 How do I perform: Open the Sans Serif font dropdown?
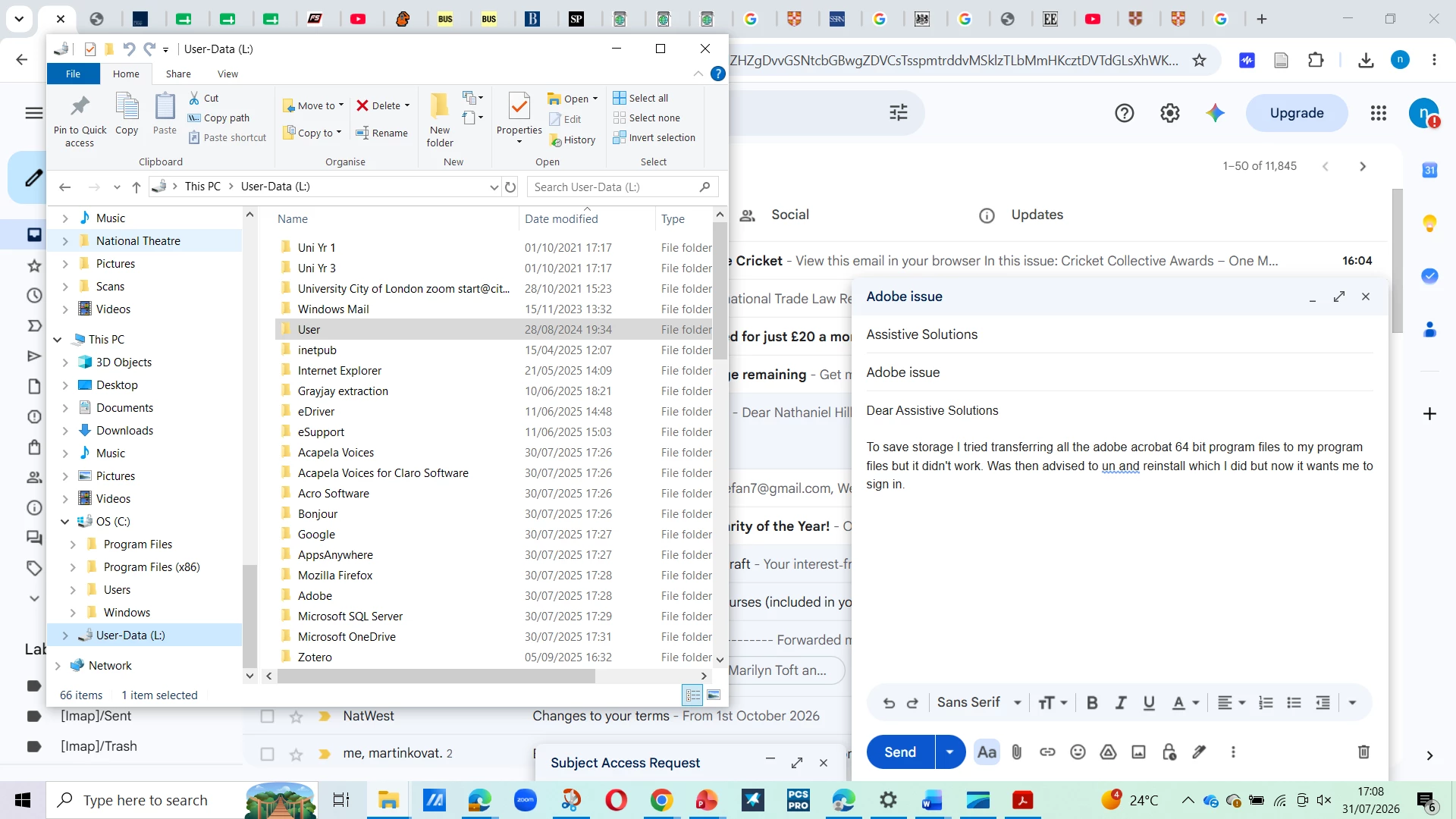coord(979,703)
